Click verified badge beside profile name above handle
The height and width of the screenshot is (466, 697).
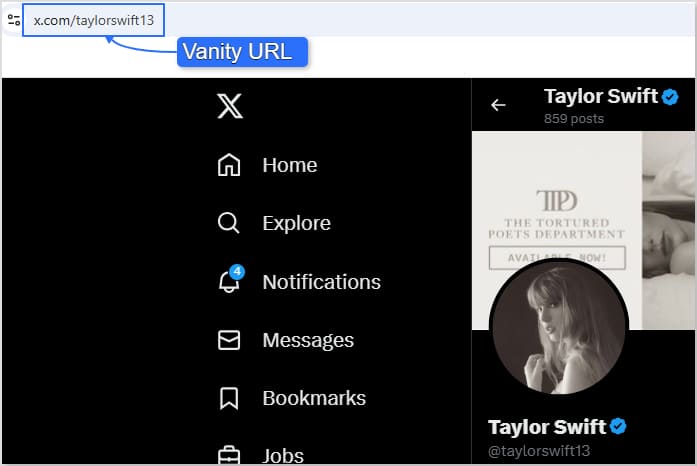pos(618,426)
